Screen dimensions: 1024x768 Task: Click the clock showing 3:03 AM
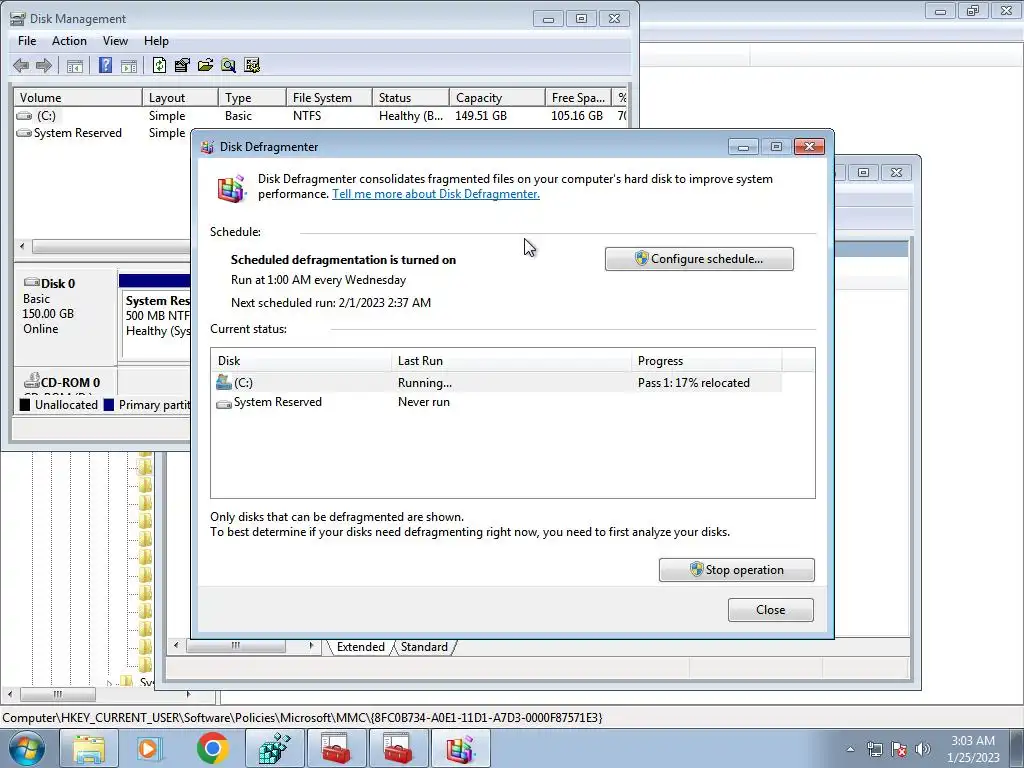point(972,741)
